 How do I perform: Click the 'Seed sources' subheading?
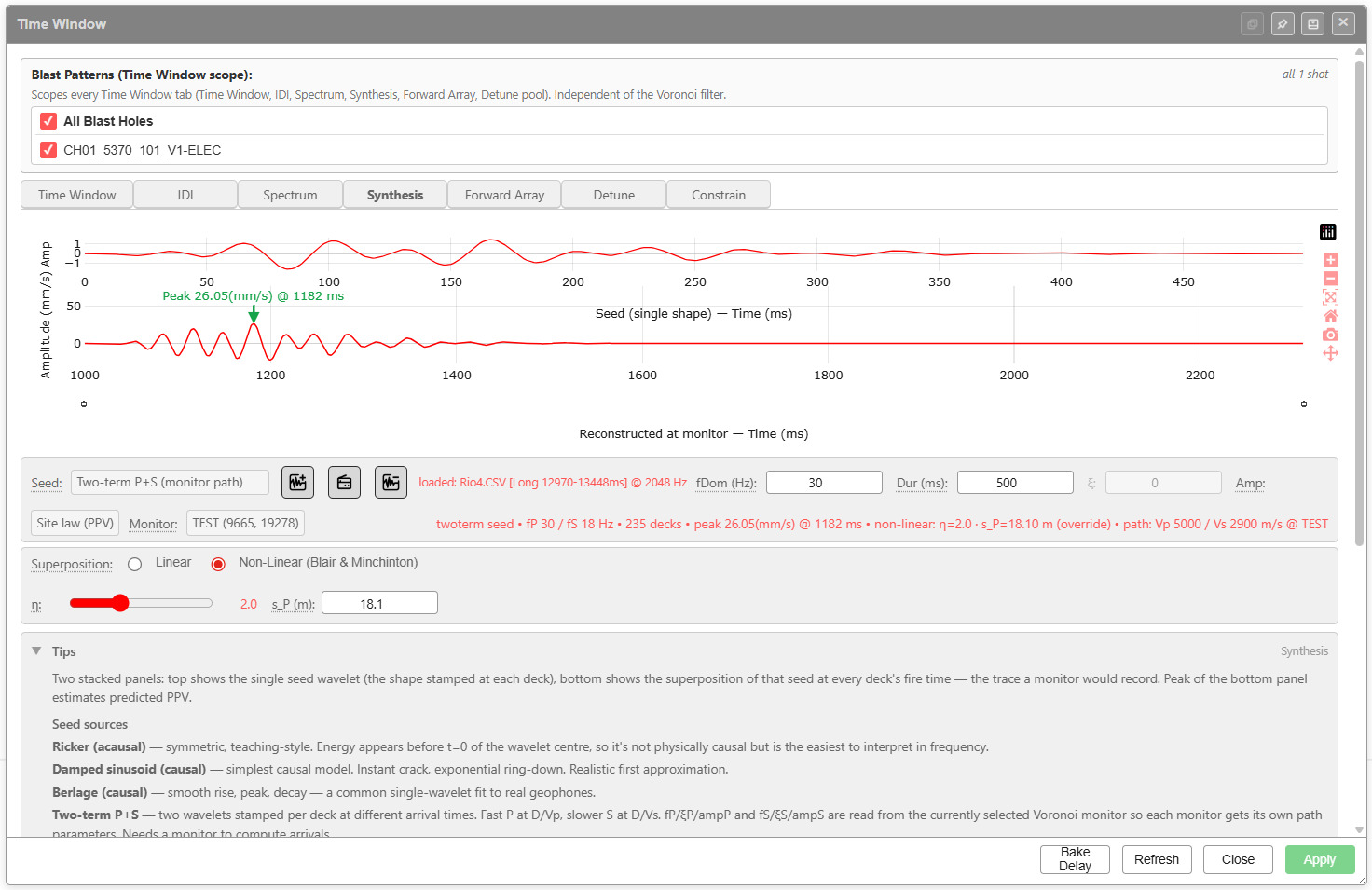coord(89,724)
